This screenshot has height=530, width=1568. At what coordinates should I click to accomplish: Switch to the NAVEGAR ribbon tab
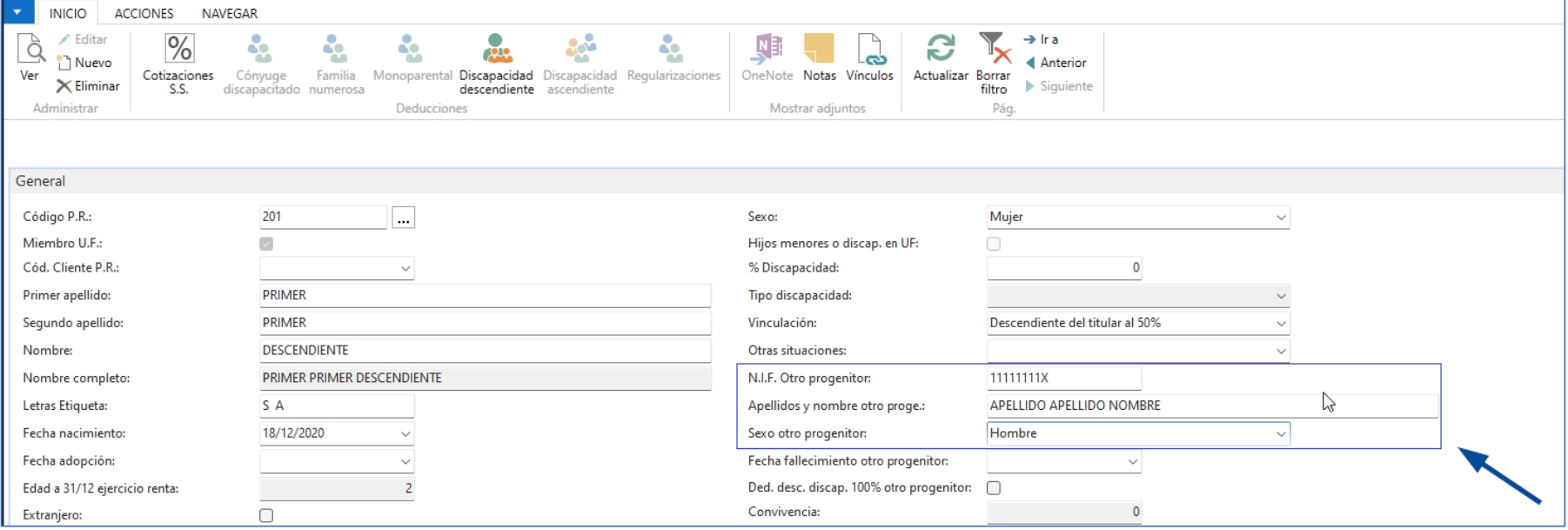pos(230,13)
